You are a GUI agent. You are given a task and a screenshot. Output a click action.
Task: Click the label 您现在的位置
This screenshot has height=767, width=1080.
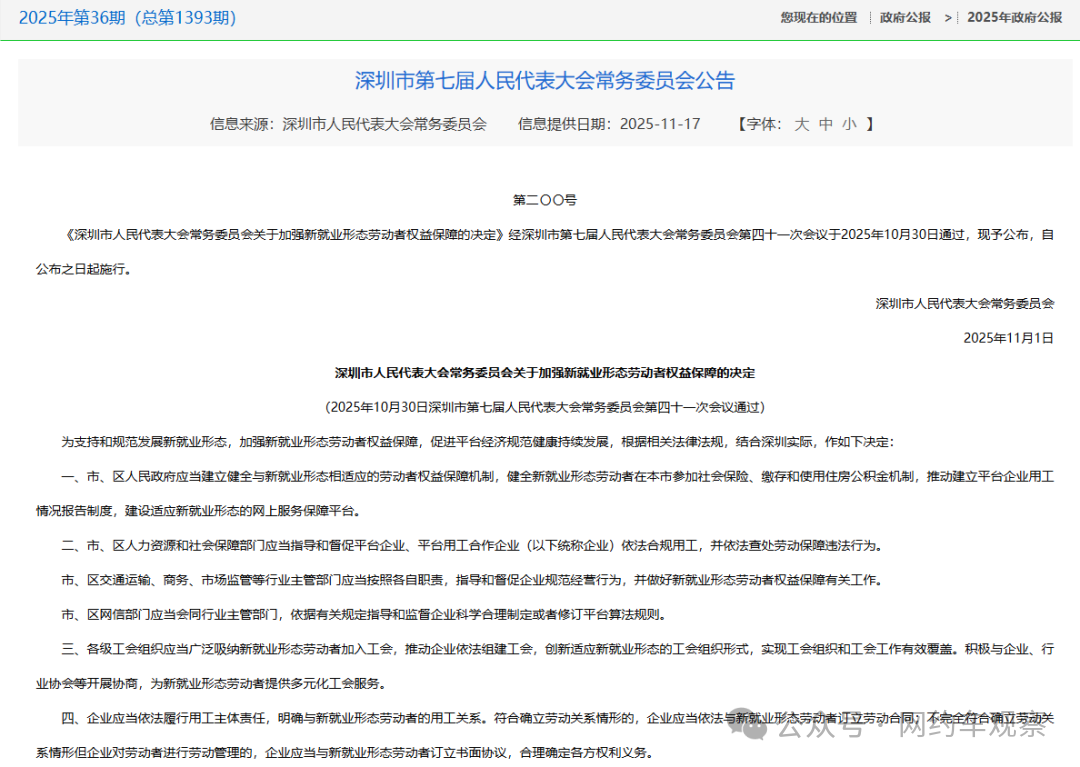tap(819, 18)
